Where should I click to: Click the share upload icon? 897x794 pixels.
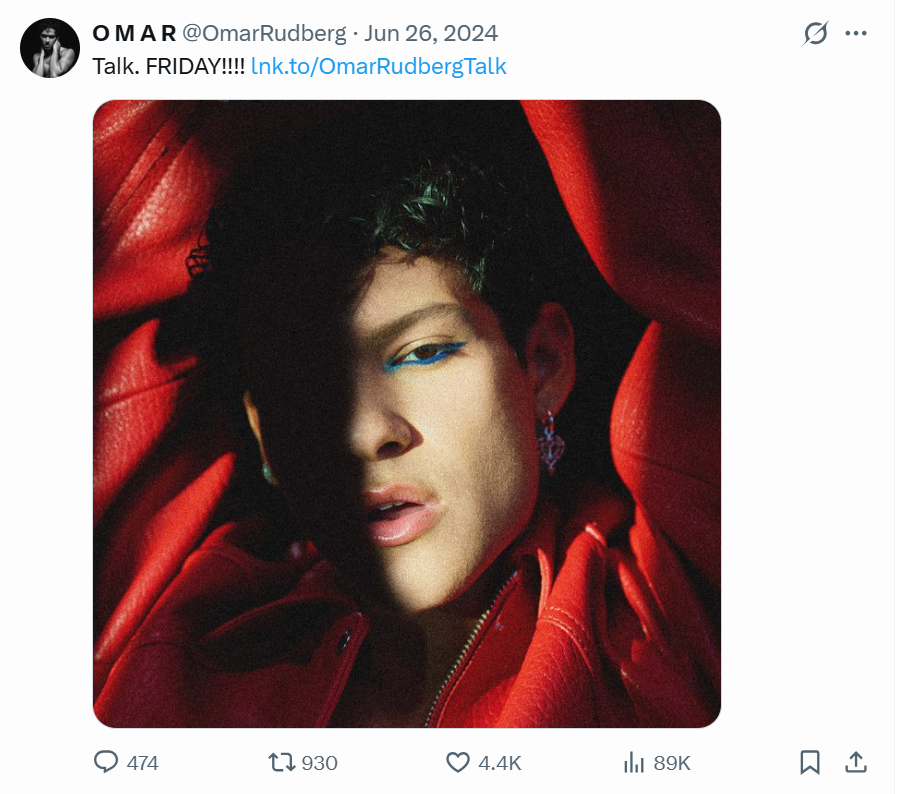(x=855, y=762)
